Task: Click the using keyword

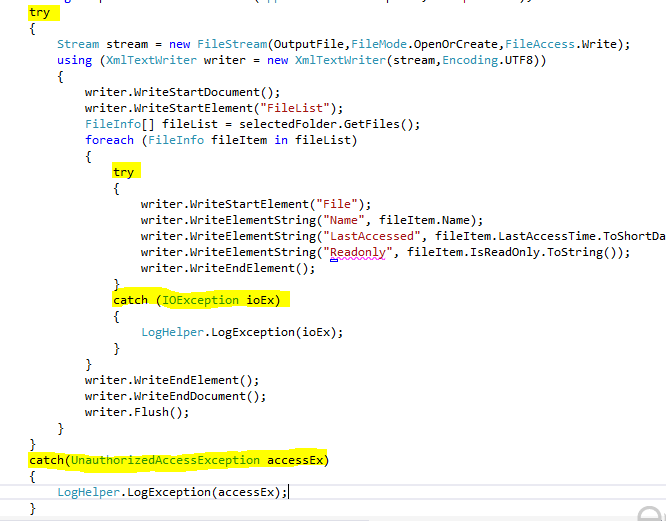Action: 74,60
